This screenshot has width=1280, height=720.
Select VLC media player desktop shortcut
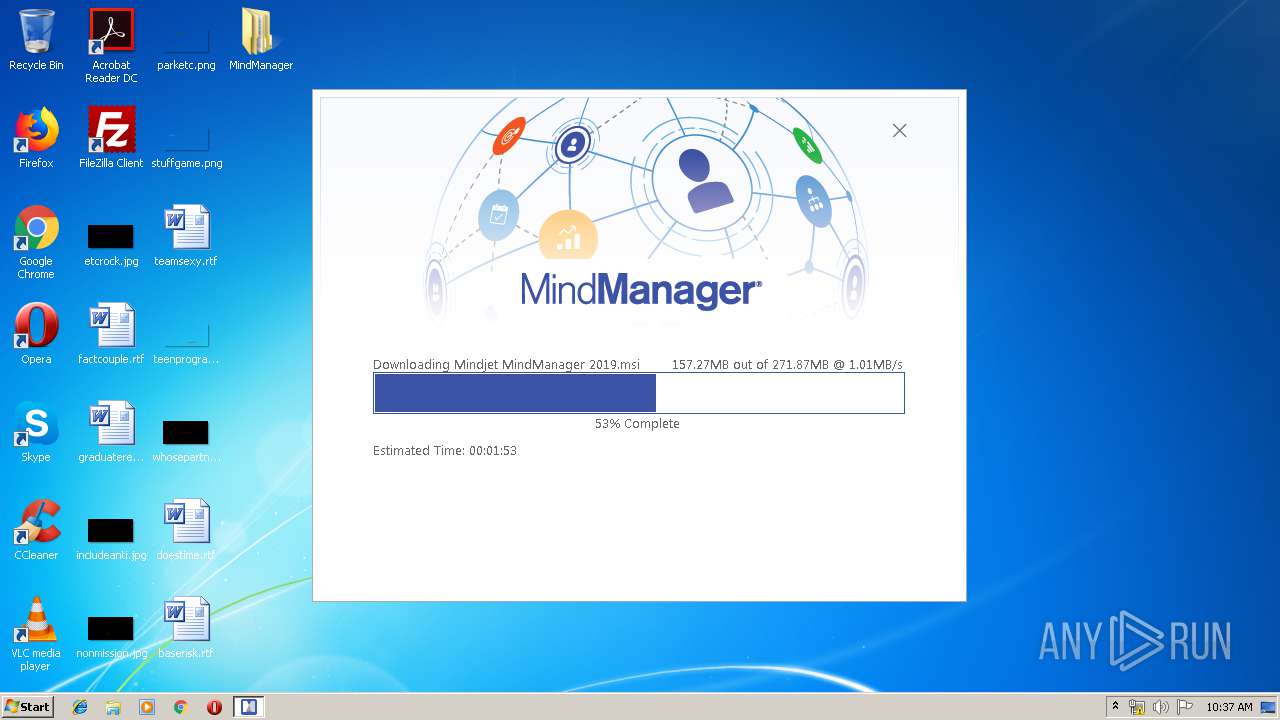[36, 635]
